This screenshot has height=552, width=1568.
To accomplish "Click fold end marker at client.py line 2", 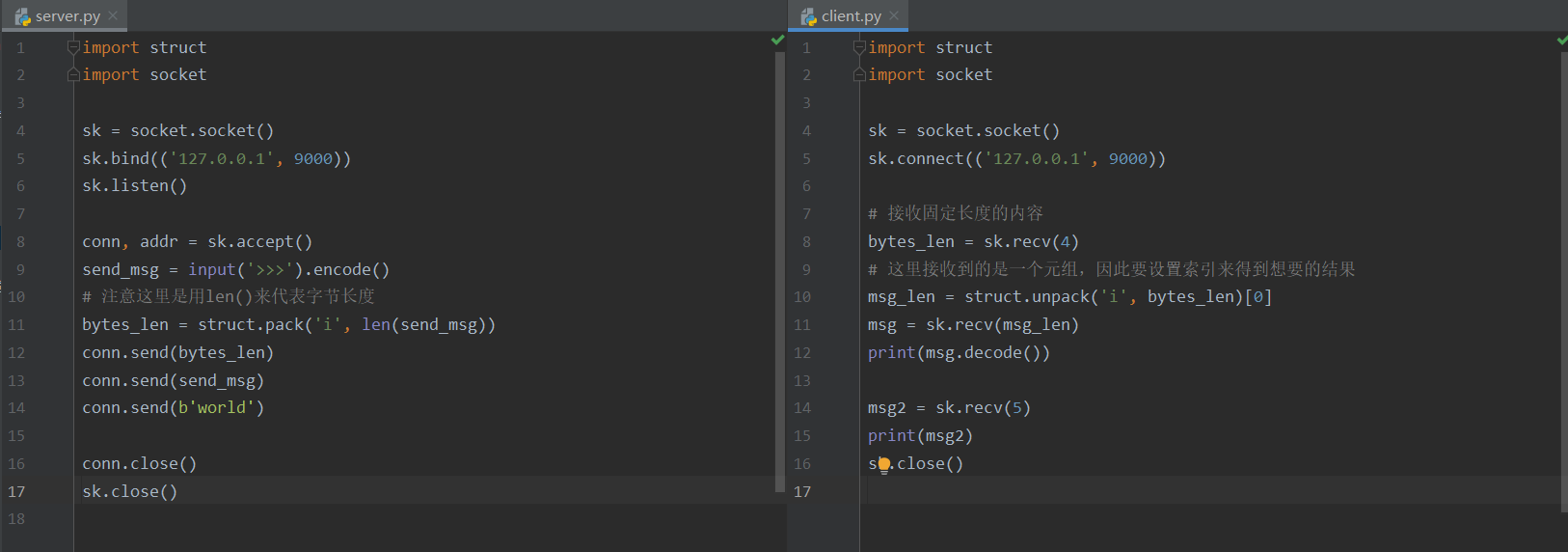I will (x=859, y=74).
